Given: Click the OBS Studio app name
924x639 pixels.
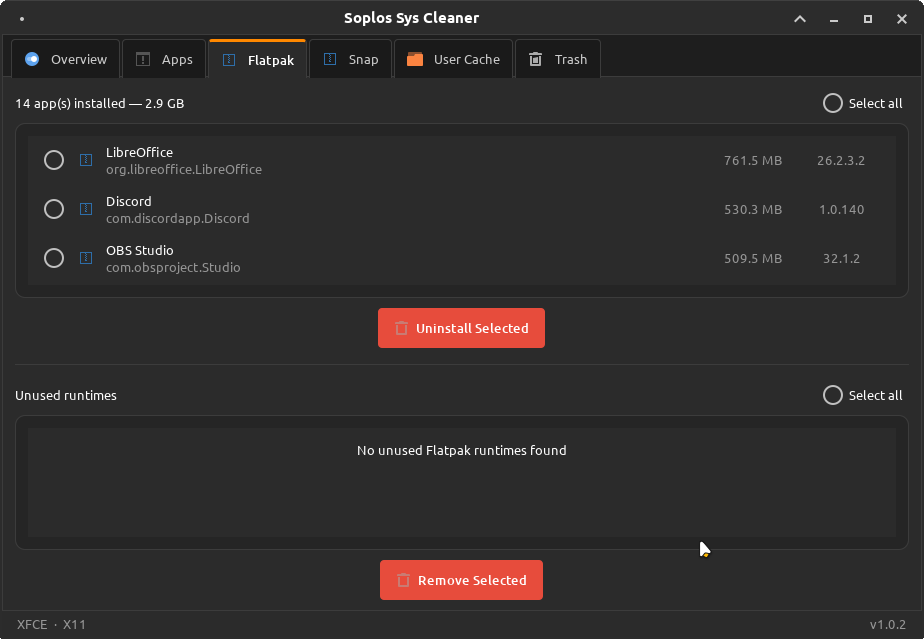Looking at the screenshot, I should coord(140,250).
